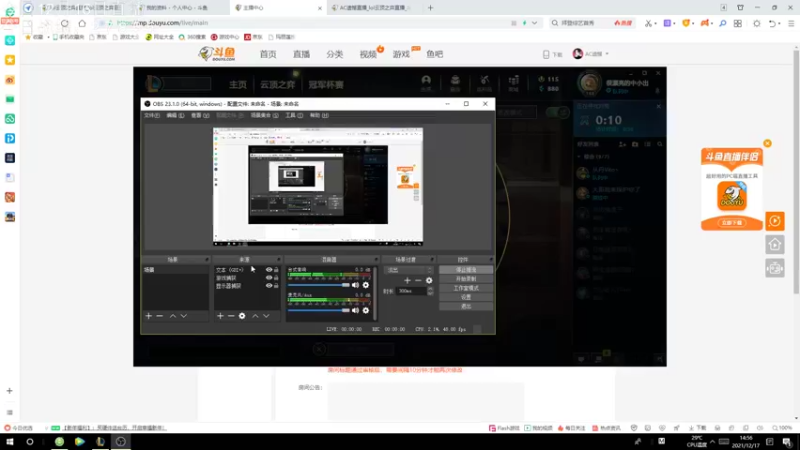
Task: Click the transition duration stepper arrows
Action: [430, 291]
